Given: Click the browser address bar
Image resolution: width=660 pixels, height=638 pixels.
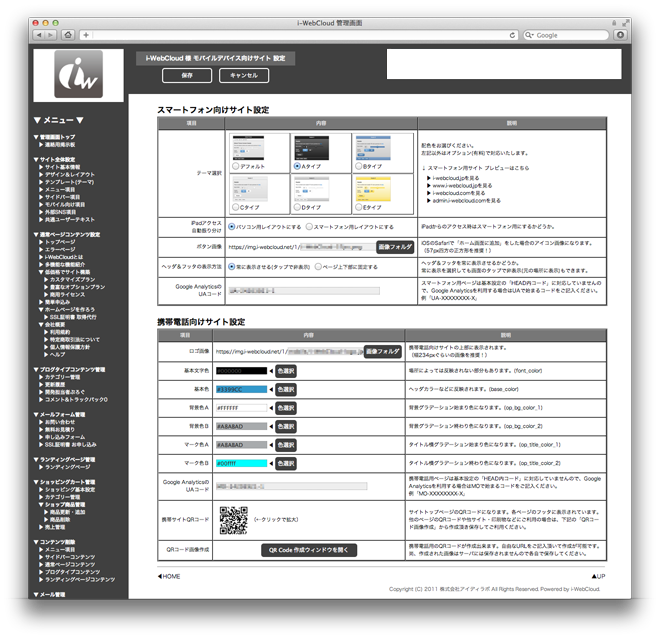Looking at the screenshot, I should click(x=300, y=35).
